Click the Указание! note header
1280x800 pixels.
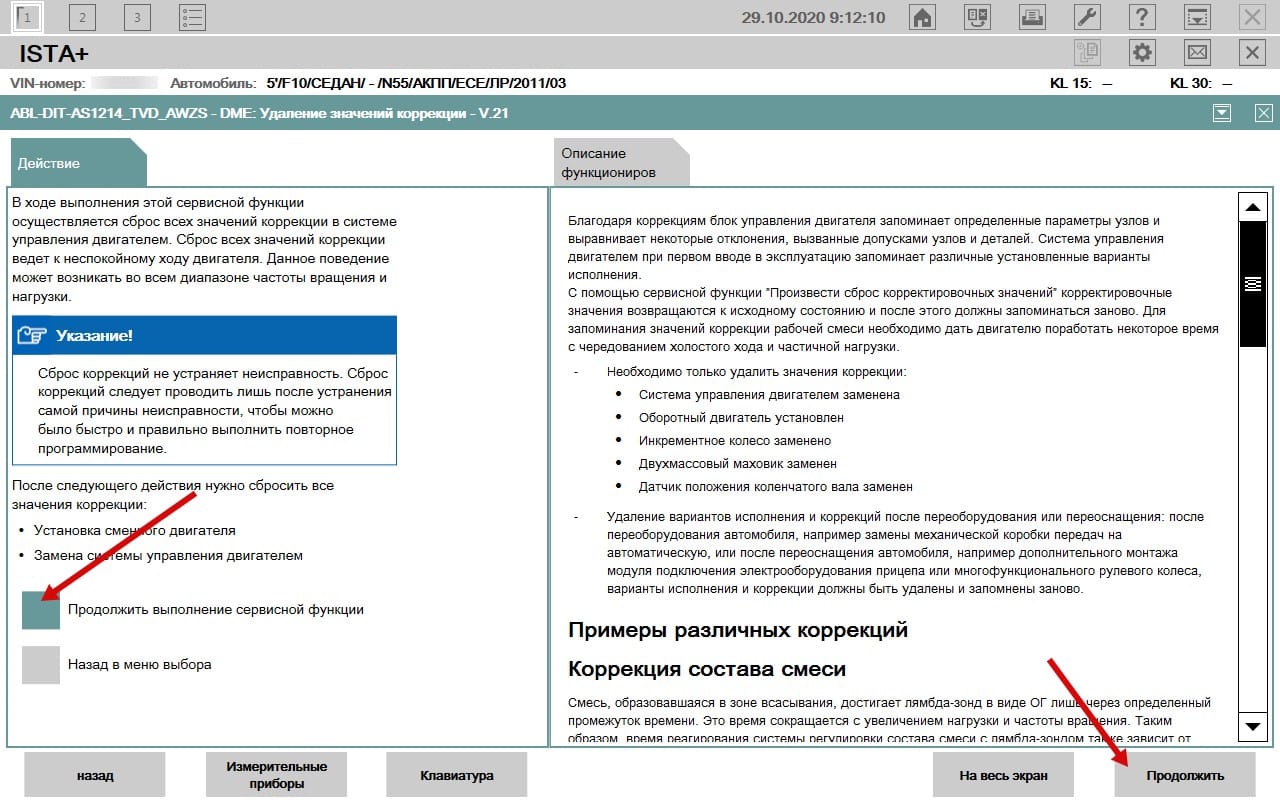pyautogui.click(x=205, y=335)
